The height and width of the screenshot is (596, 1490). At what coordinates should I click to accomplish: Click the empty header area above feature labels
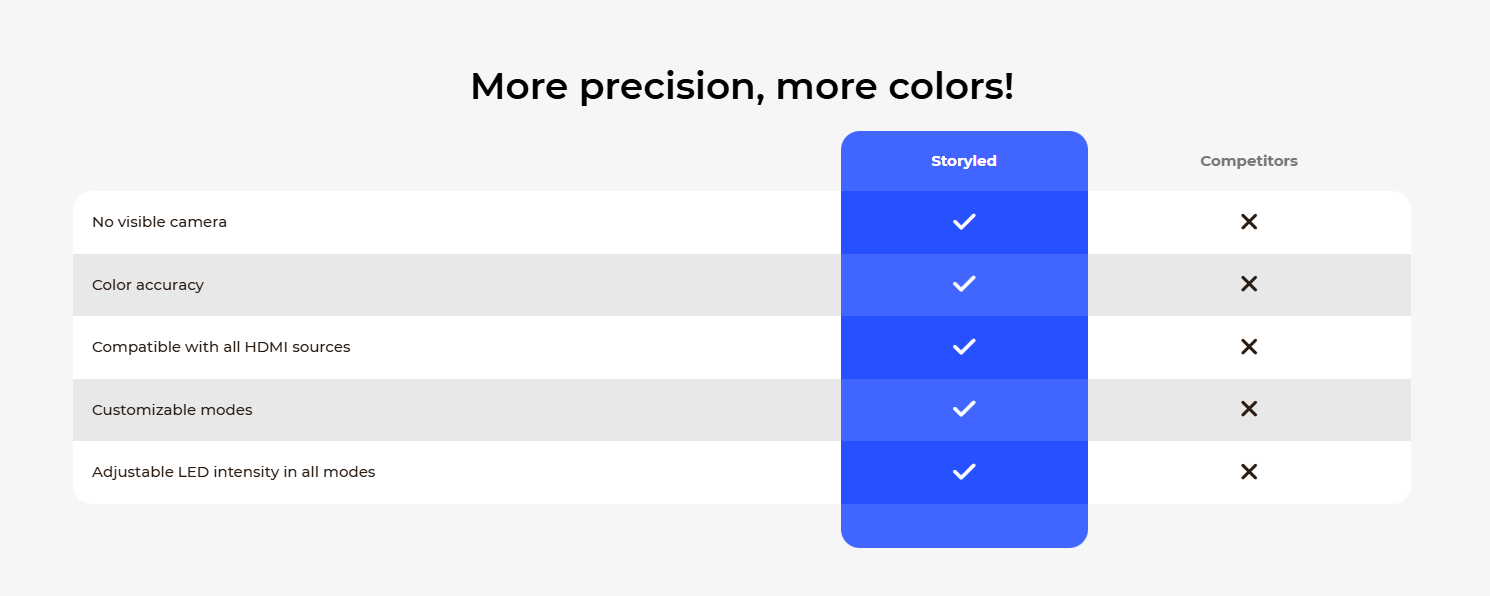[457, 161]
